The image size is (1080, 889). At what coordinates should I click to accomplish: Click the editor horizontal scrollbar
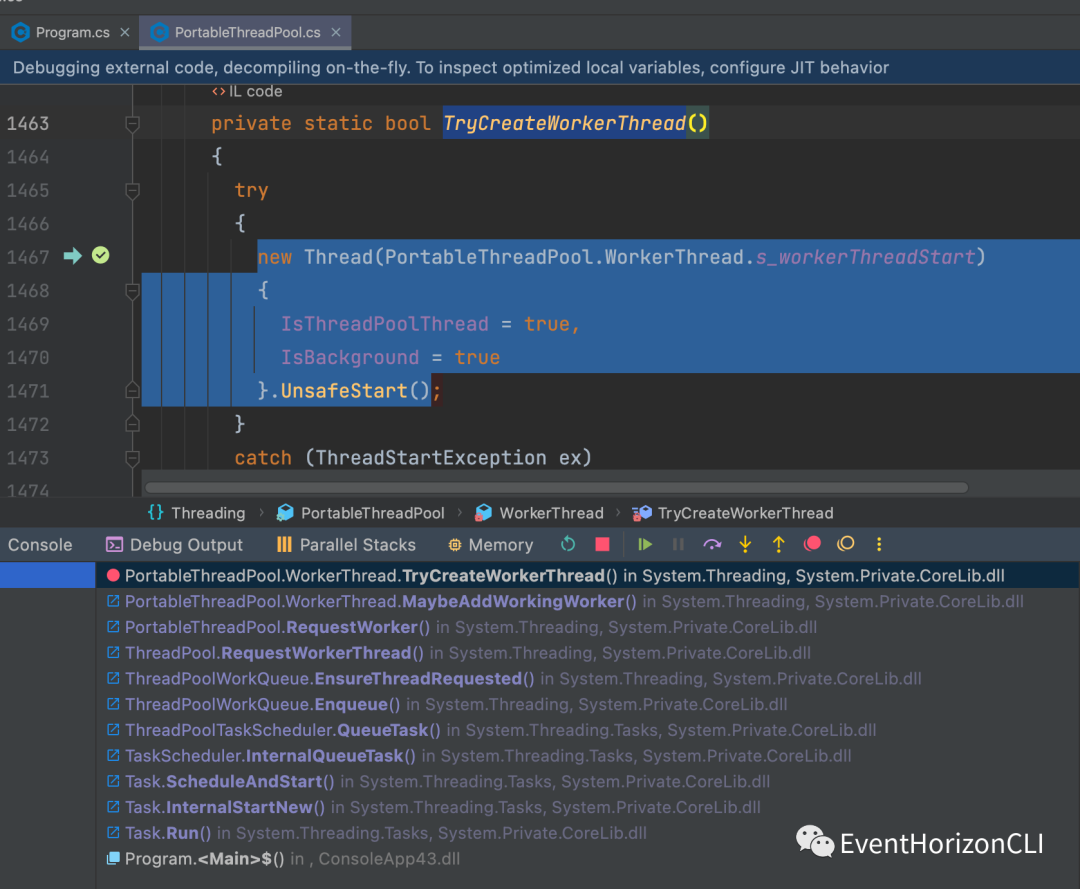[x=556, y=488]
